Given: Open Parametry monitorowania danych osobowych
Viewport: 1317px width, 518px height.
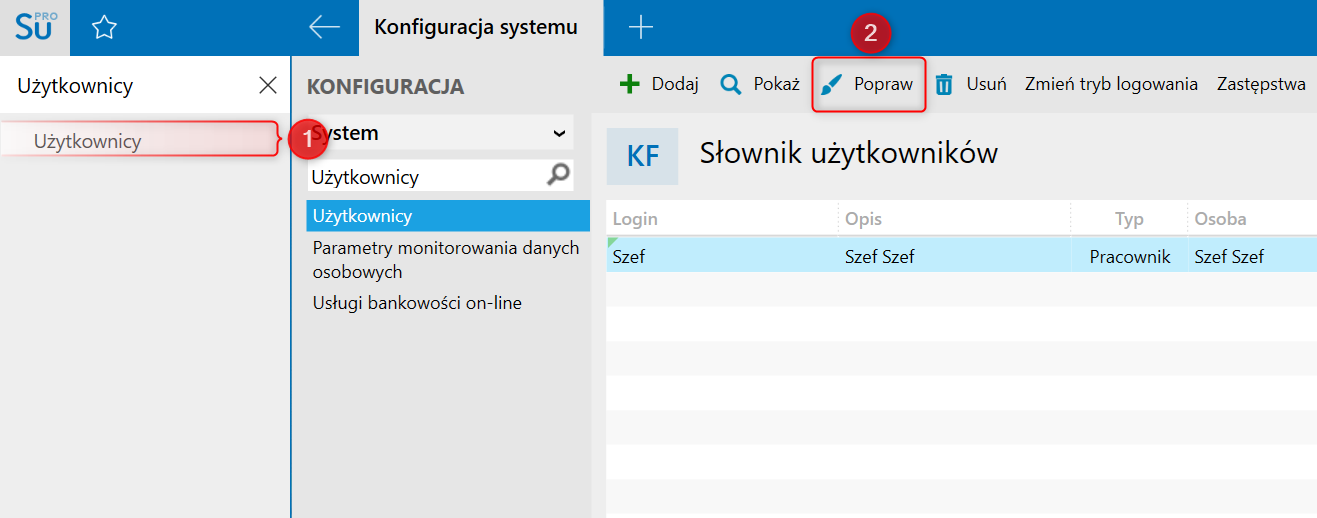Looking at the screenshot, I should [446, 259].
